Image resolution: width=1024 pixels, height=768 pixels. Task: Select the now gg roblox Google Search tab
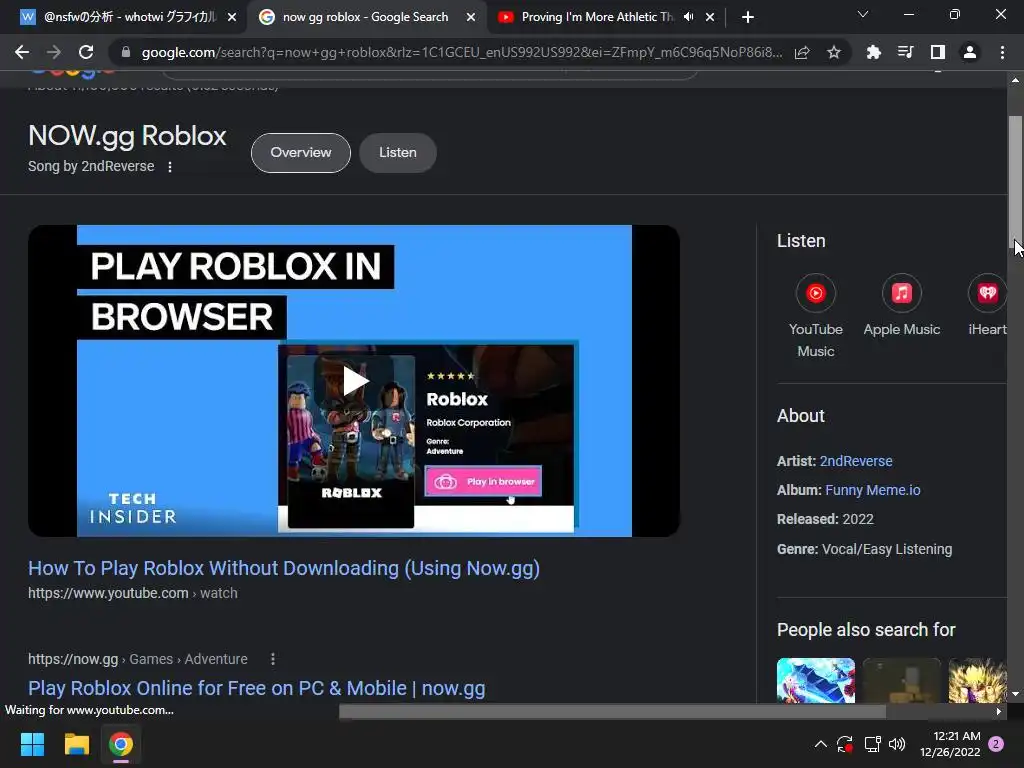pos(364,17)
